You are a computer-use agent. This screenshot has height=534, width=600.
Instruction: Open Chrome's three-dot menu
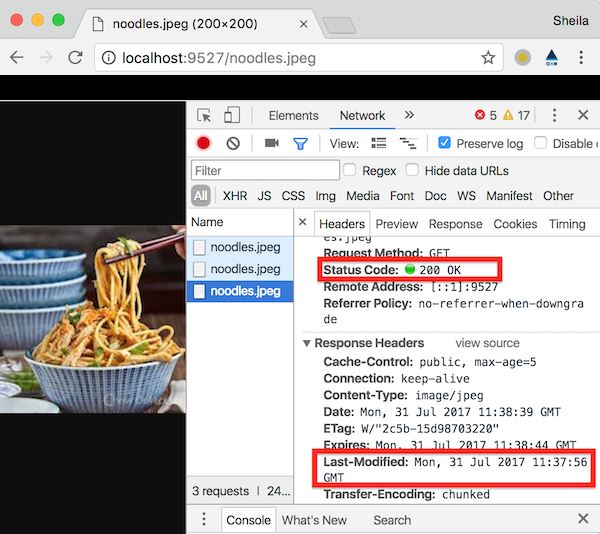(x=581, y=58)
